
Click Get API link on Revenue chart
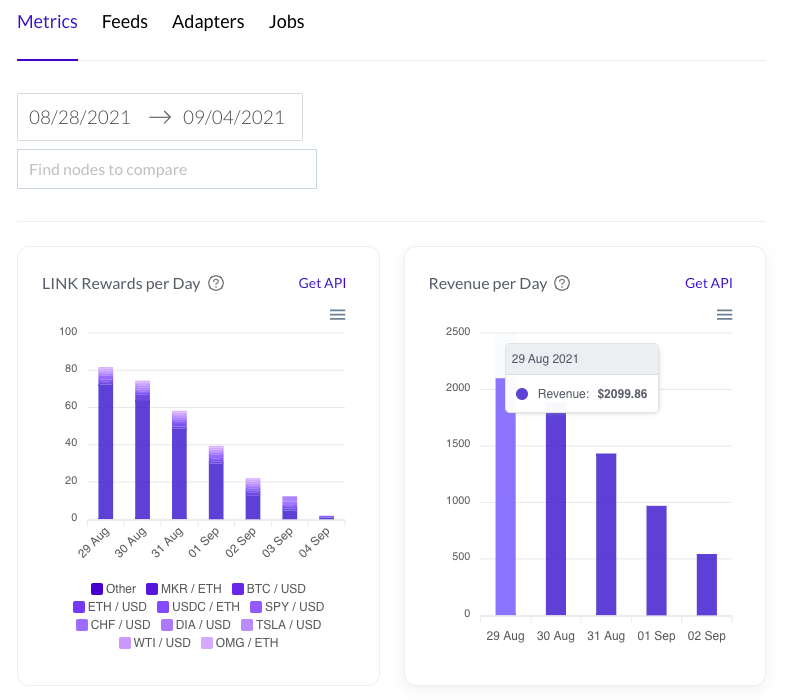pos(709,283)
